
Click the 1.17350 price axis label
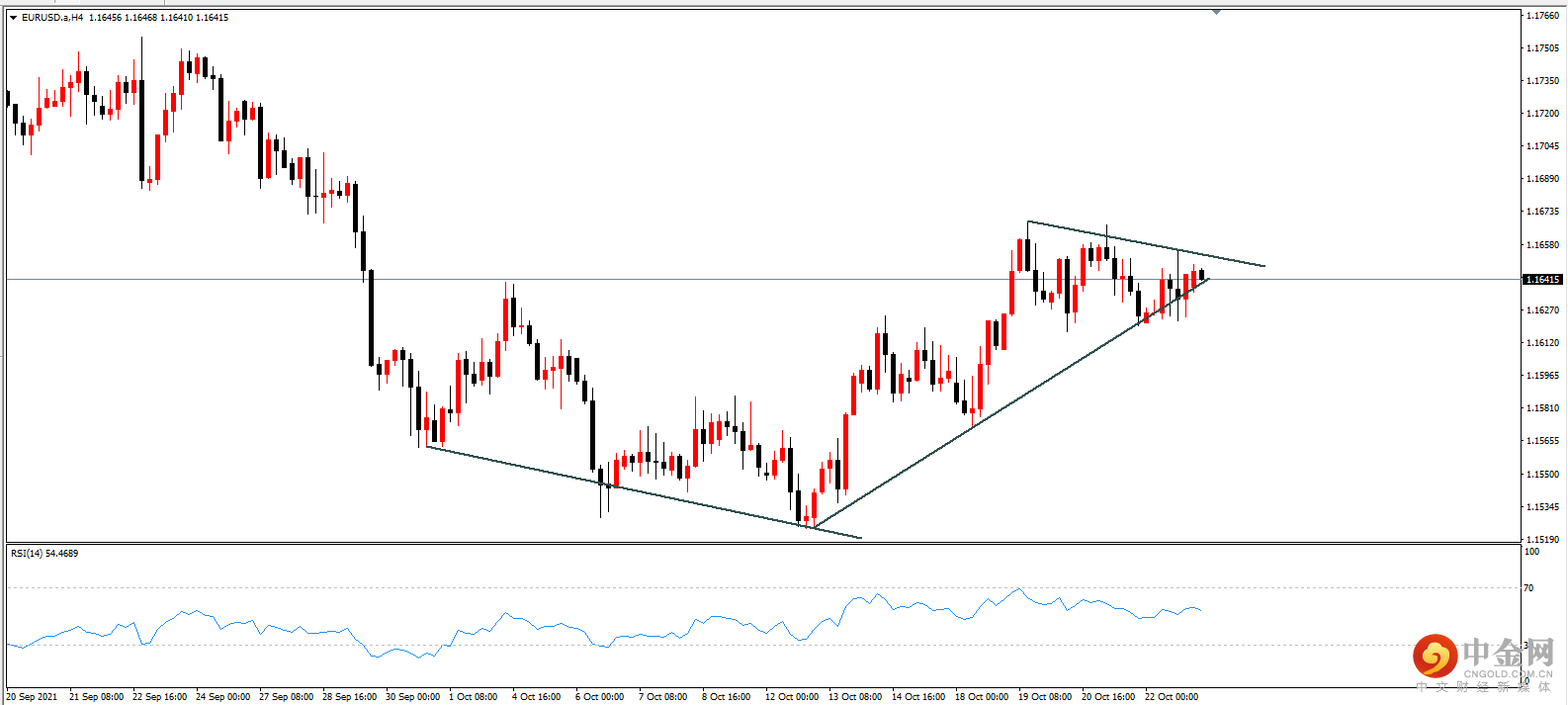click(1543, 80)
